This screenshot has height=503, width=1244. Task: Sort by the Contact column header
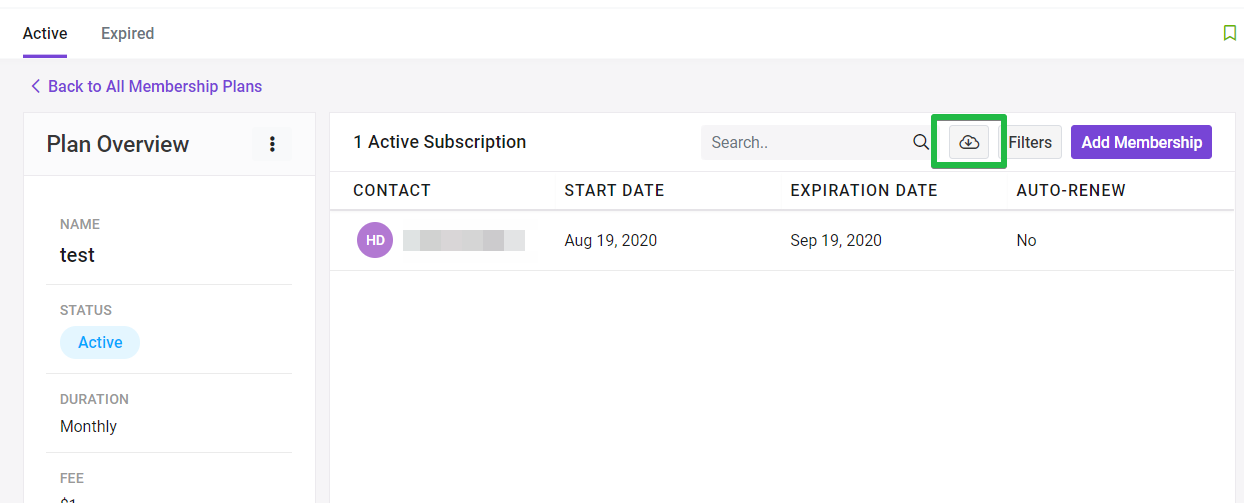(x=392, y=190)
